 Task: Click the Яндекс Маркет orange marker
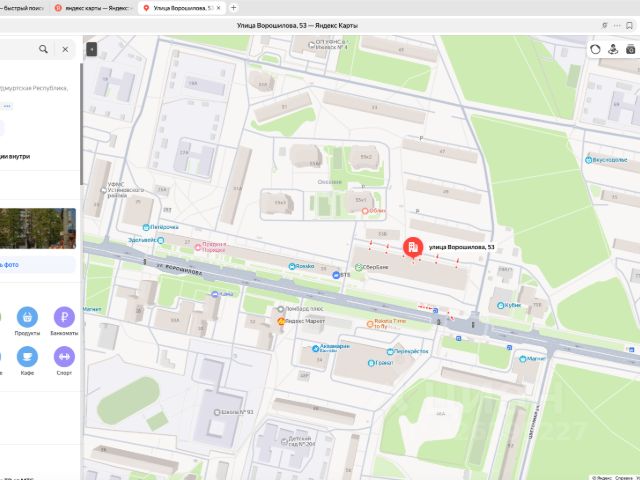coord(281,321)
